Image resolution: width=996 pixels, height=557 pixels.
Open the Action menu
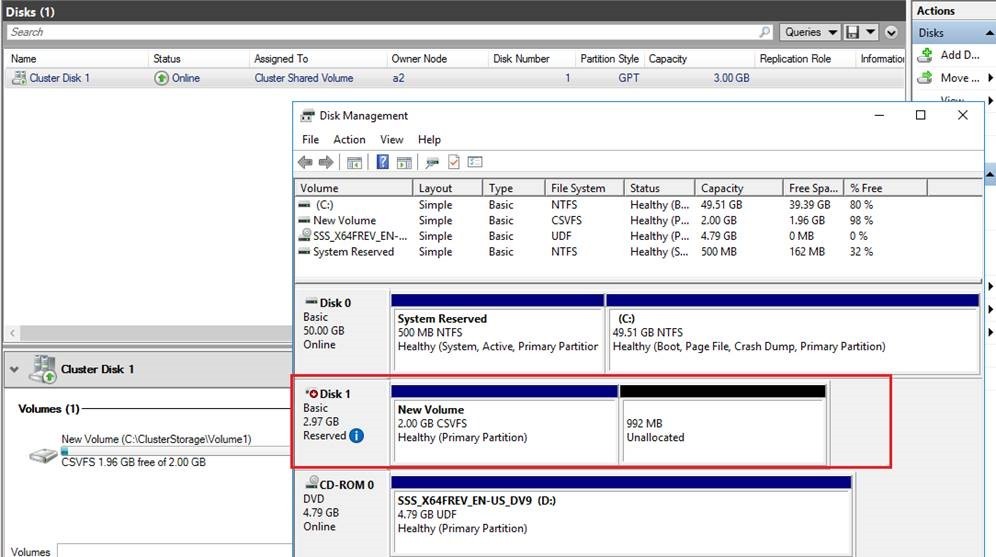pos(349,140)
